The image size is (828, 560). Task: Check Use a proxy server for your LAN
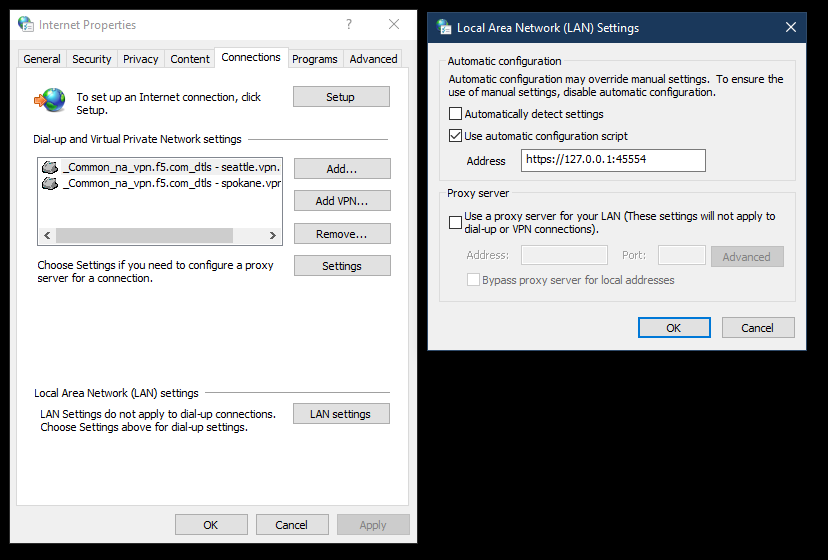point(455,222)
